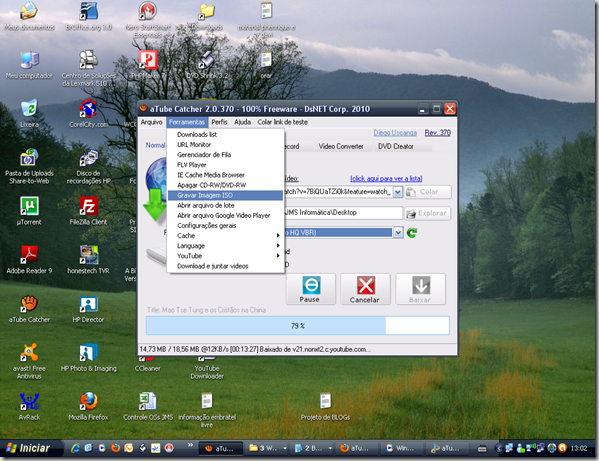Select URL Monitor menu entry
The image size is (599, 461).
coord(225,145)
